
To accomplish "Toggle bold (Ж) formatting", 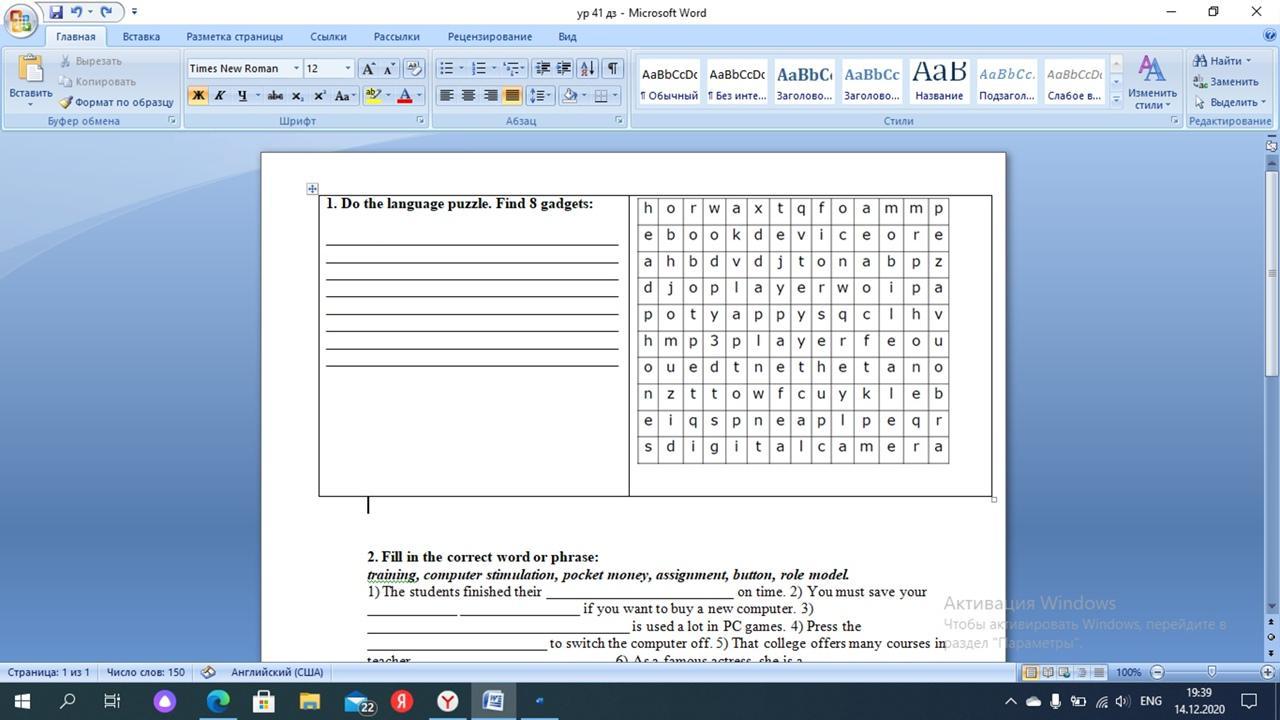I will pos(197,96).
